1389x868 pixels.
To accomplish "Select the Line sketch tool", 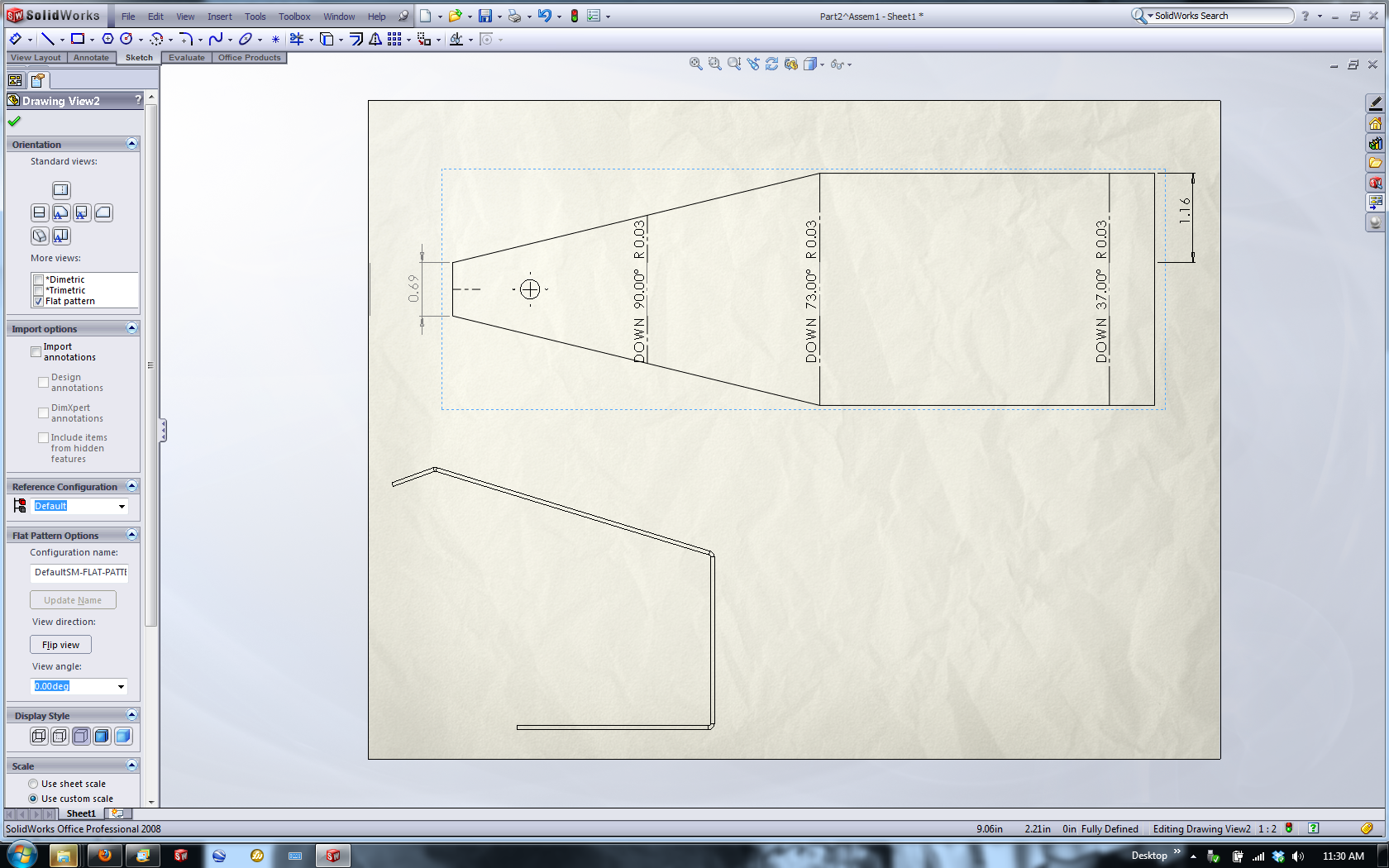I will (x=48, y=39).
